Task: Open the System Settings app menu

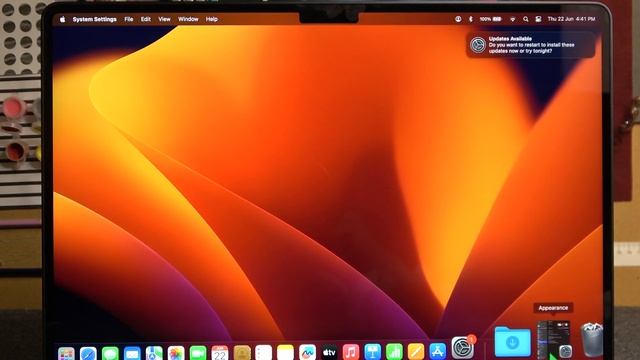Action: (x=94, y=19)
